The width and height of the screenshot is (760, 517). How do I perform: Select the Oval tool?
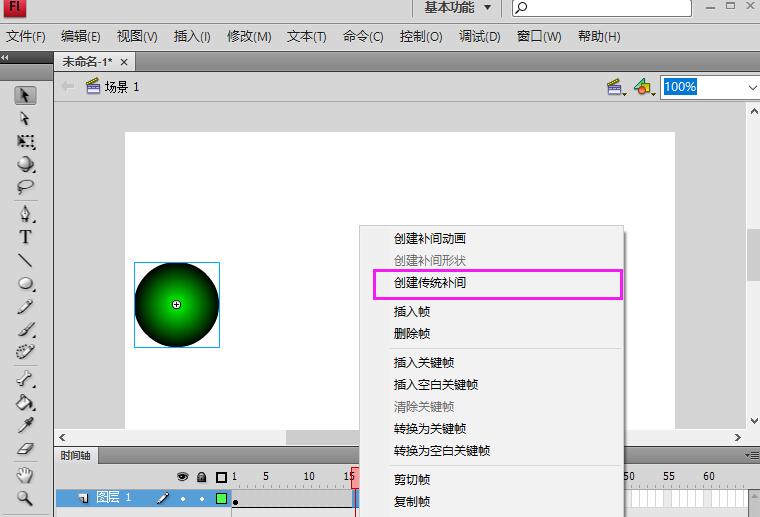(x=25, y=283)
